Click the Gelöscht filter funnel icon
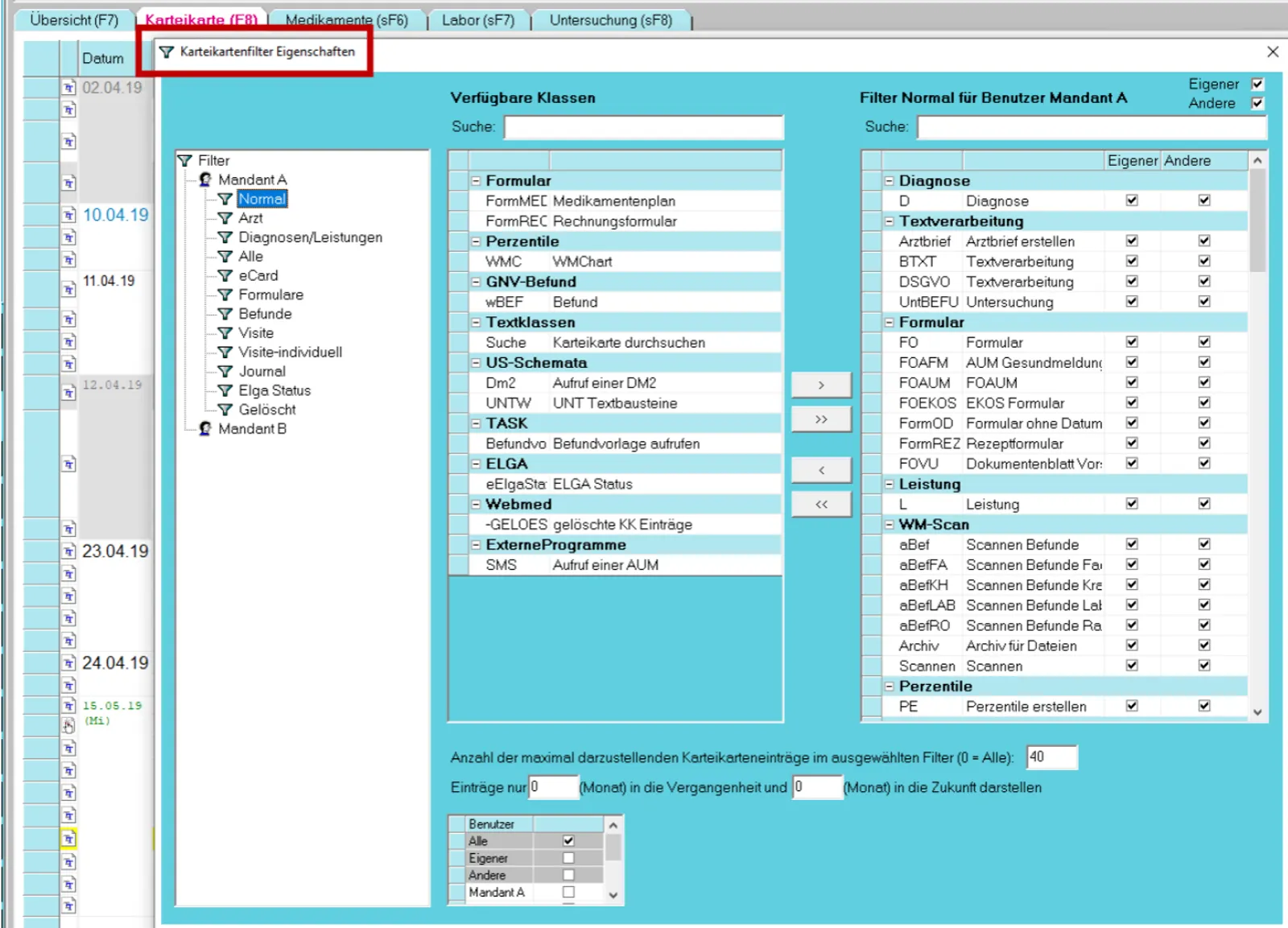The height and width of the screenshot is (928, 1288). (x=225, y=410)
